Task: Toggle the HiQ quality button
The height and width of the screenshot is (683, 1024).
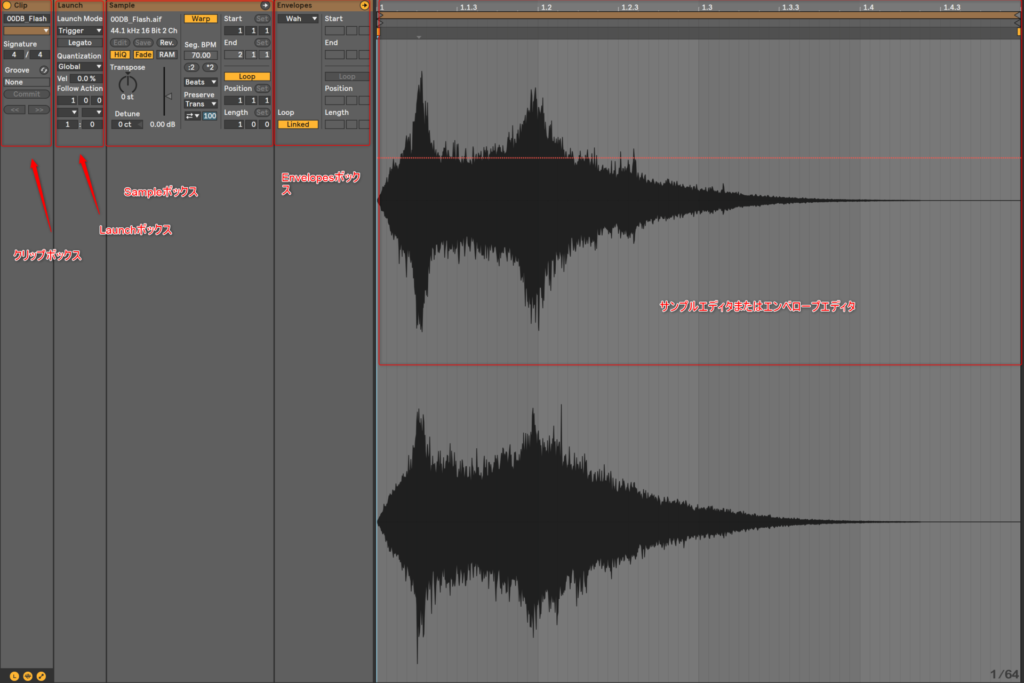Action: (120, 54)
